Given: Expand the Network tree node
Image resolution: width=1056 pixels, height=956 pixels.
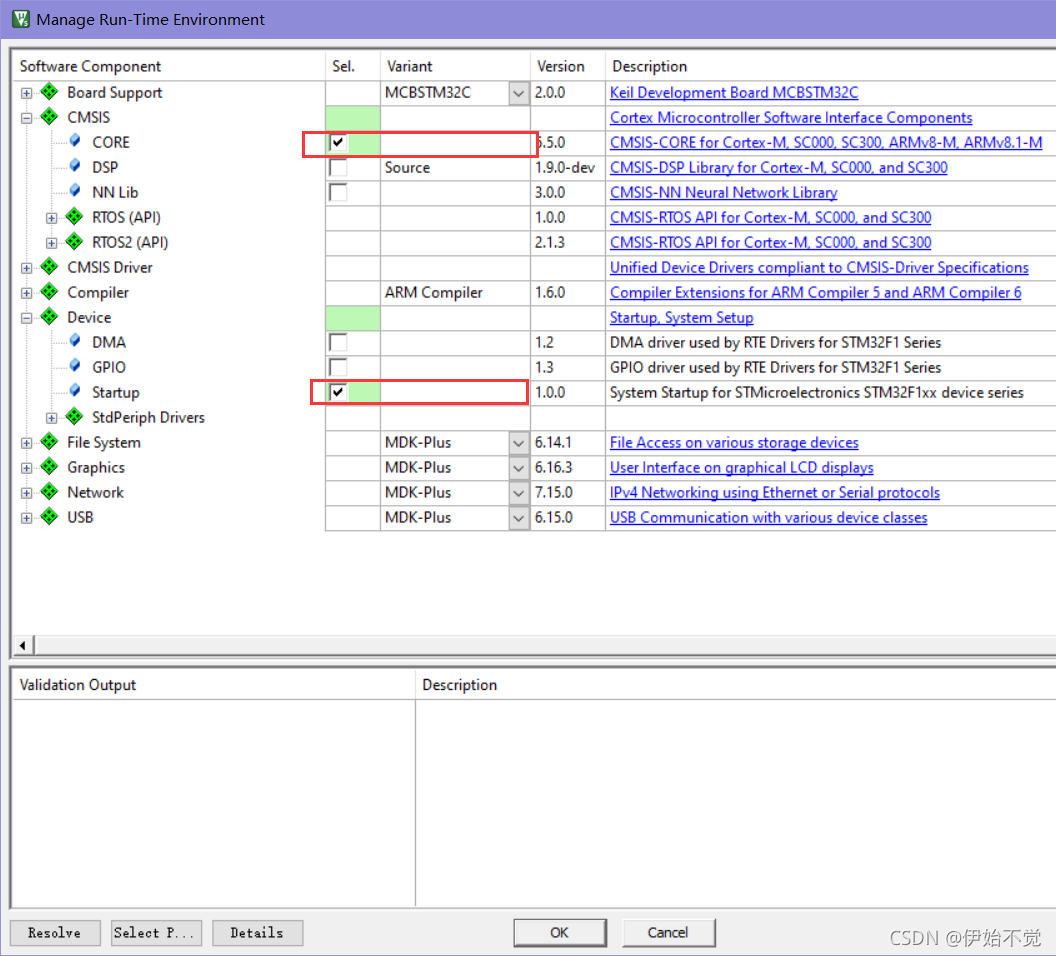Looking at the screenshot, I should pyautogui.click(x=26, y=493).
